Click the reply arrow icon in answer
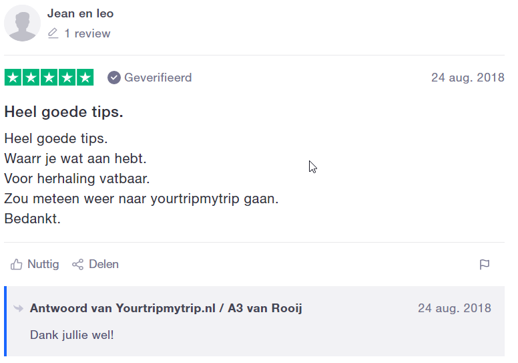518x363 pixels. pos(18,308)
